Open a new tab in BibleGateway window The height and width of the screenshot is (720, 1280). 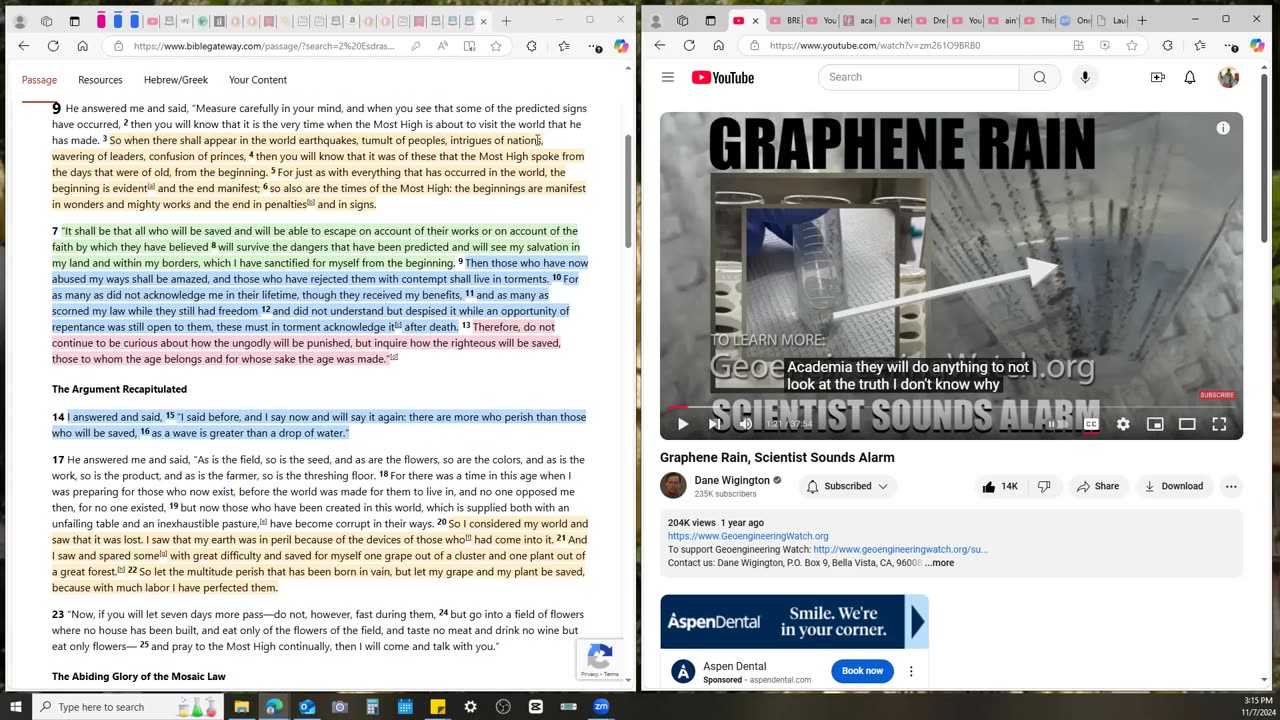tap(506, 21)
